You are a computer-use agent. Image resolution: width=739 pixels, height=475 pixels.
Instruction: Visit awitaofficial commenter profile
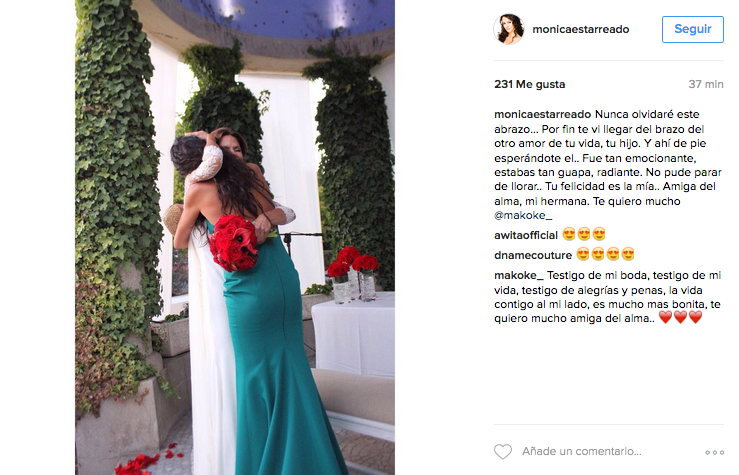pyautogui.click(x=526, y=235)
